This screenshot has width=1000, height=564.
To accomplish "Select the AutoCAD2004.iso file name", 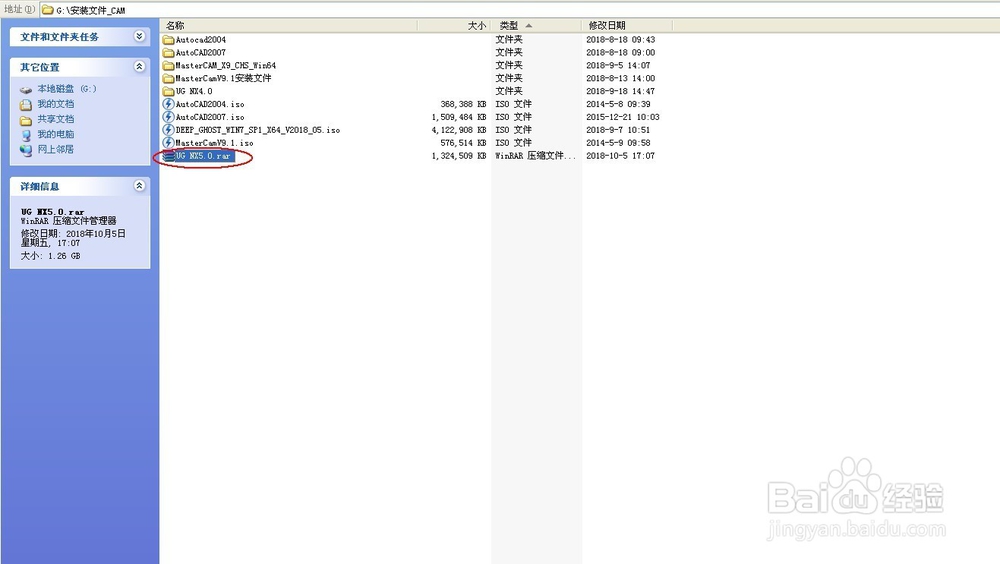I will 210,104.
